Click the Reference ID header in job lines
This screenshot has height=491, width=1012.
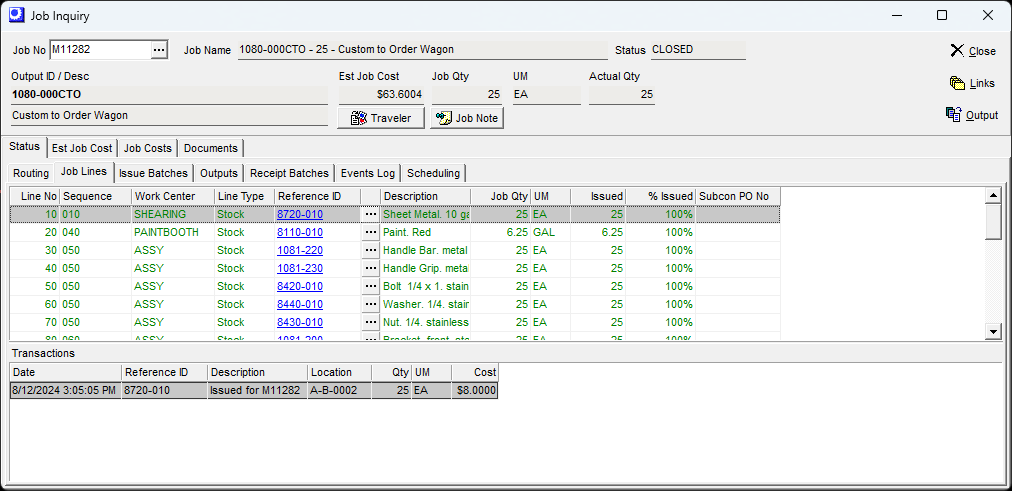click(x=318, y=196)
